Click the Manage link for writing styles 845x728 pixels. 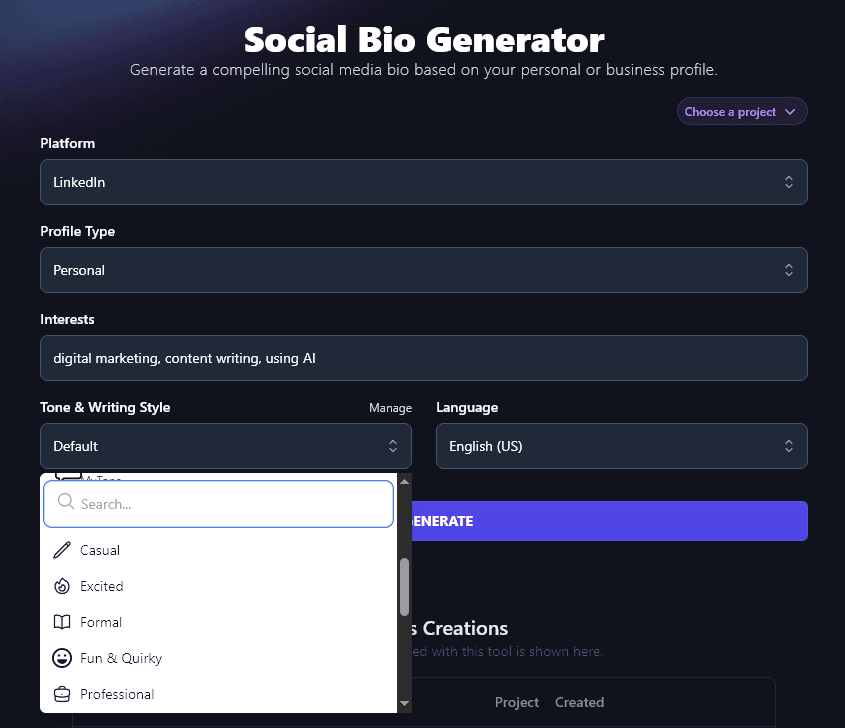click(390, 408)
